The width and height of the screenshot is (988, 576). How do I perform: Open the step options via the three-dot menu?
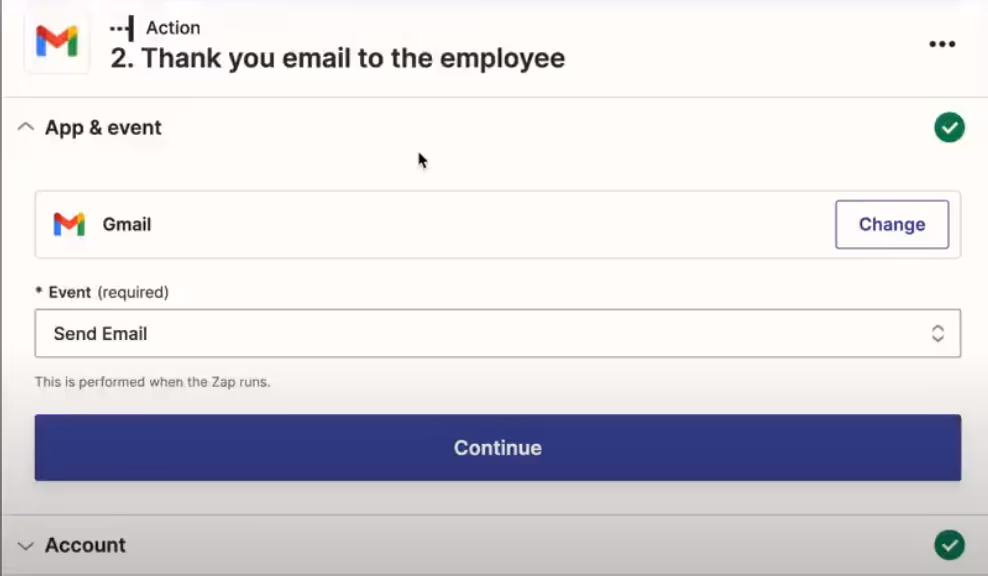click(941, 44)
